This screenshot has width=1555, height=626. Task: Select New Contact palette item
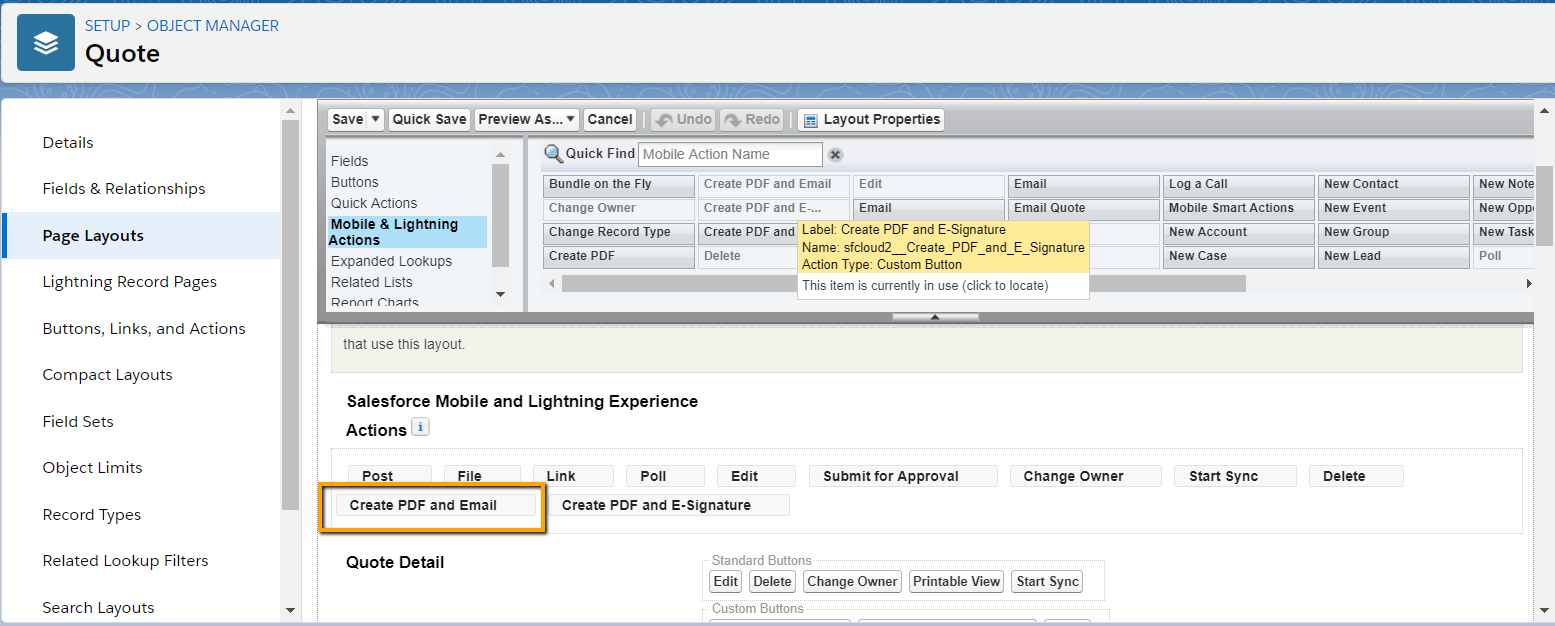point(1394,185)
